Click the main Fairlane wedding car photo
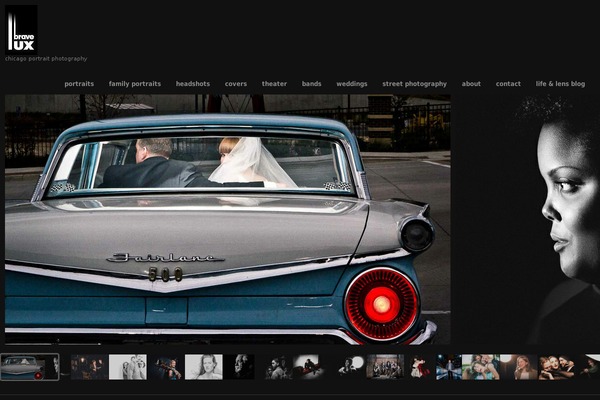The width and height of the screenshot is (600, 400). [x=228, y=219]
